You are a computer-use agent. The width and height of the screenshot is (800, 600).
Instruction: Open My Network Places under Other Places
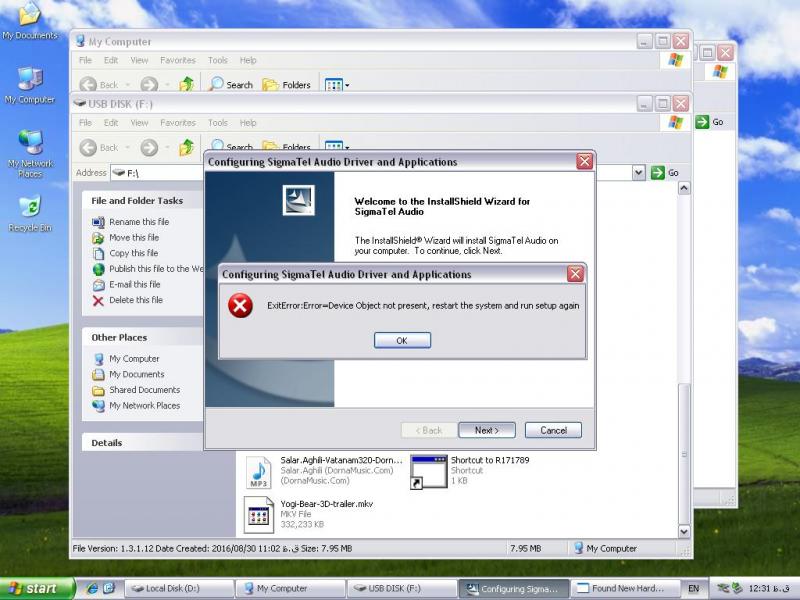(x=144, y=406)
